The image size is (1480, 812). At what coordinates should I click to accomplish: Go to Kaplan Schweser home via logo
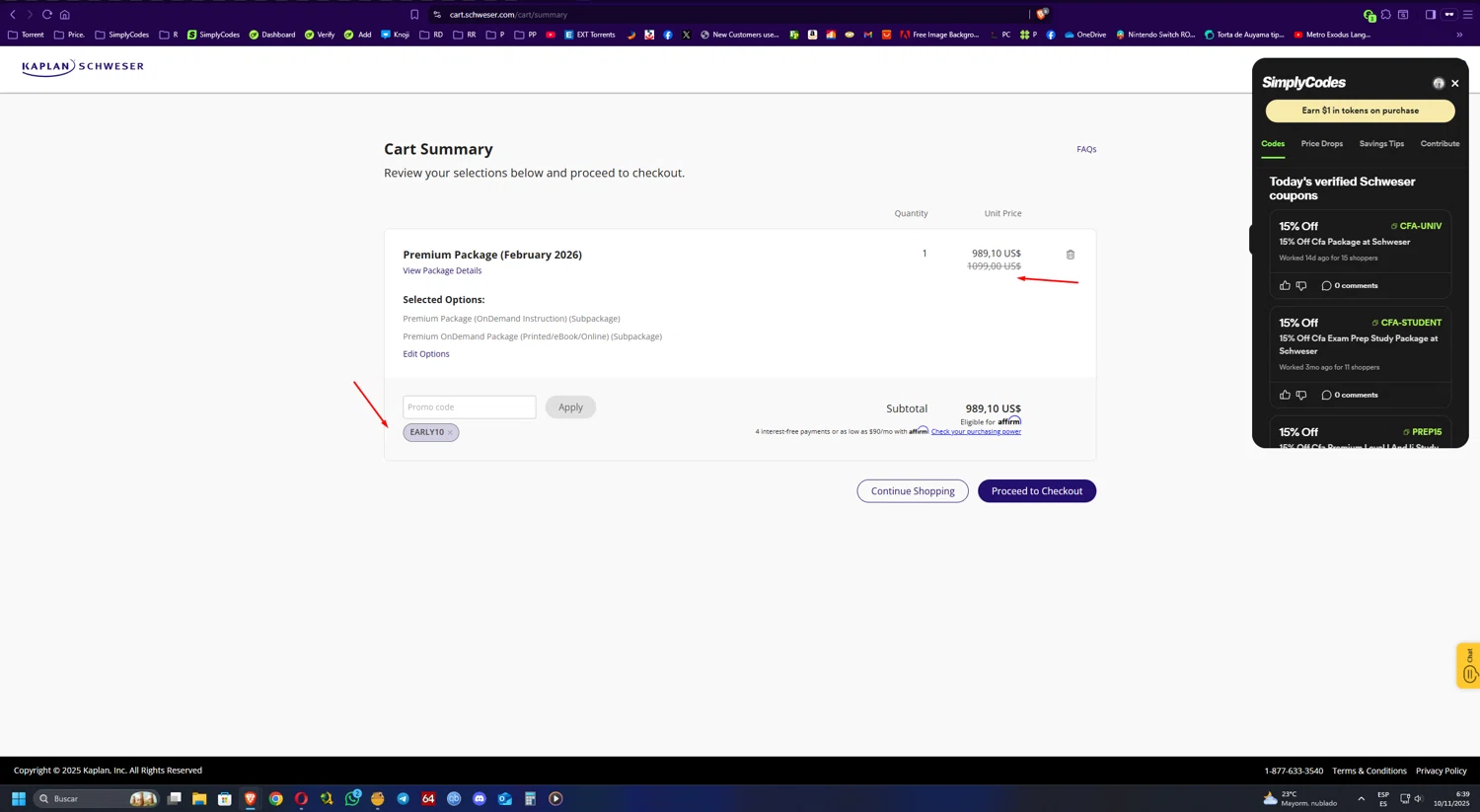(83, 67)
